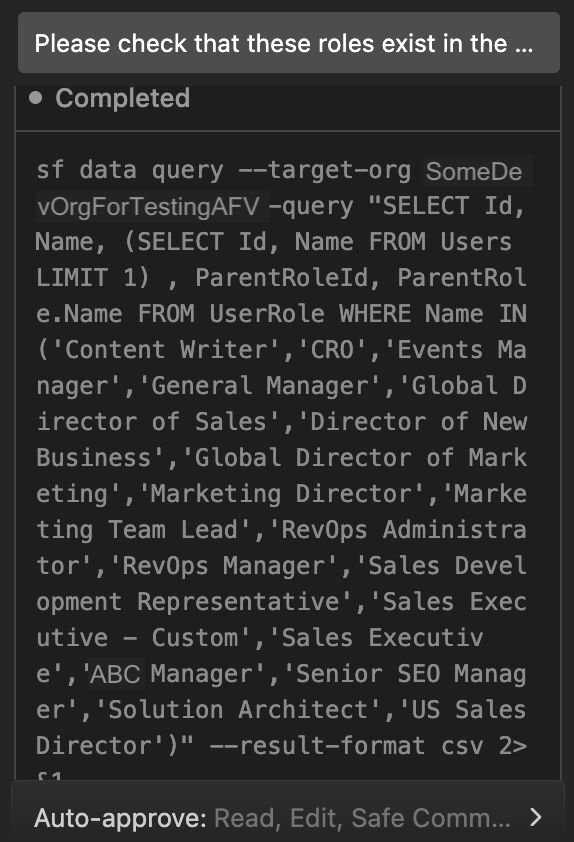Click 'General Manager' in the query

pyautogui.click(x=260, y=386)
